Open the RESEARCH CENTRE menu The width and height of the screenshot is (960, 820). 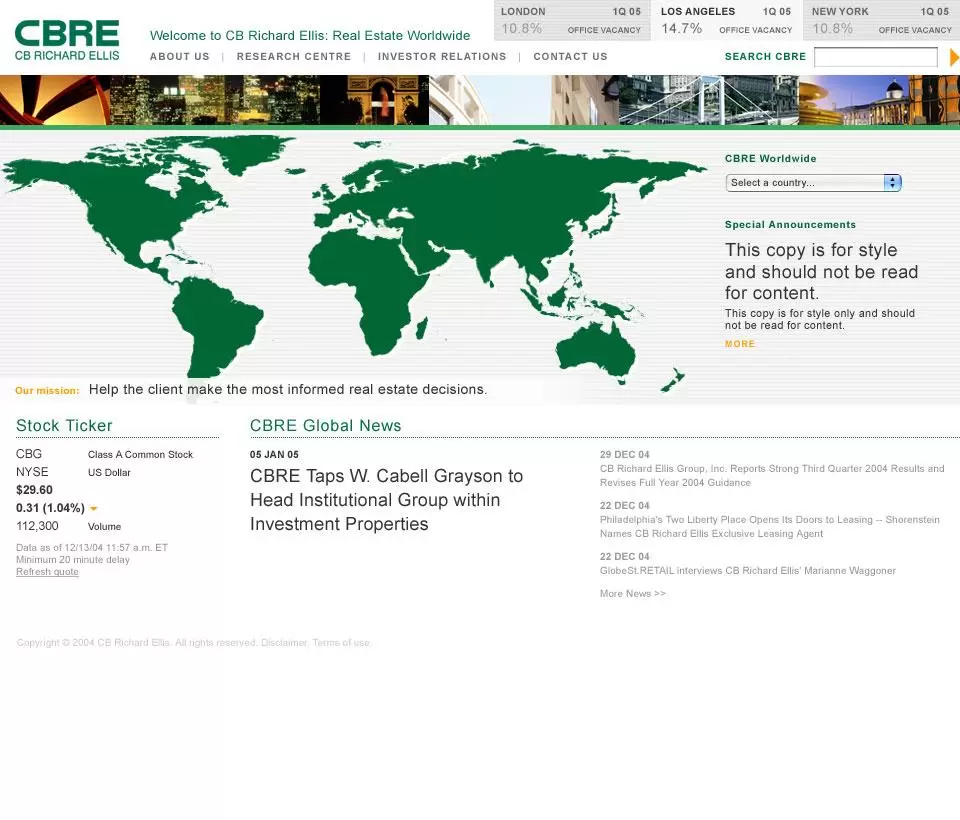pyautogui.click(x=293, y=57)
